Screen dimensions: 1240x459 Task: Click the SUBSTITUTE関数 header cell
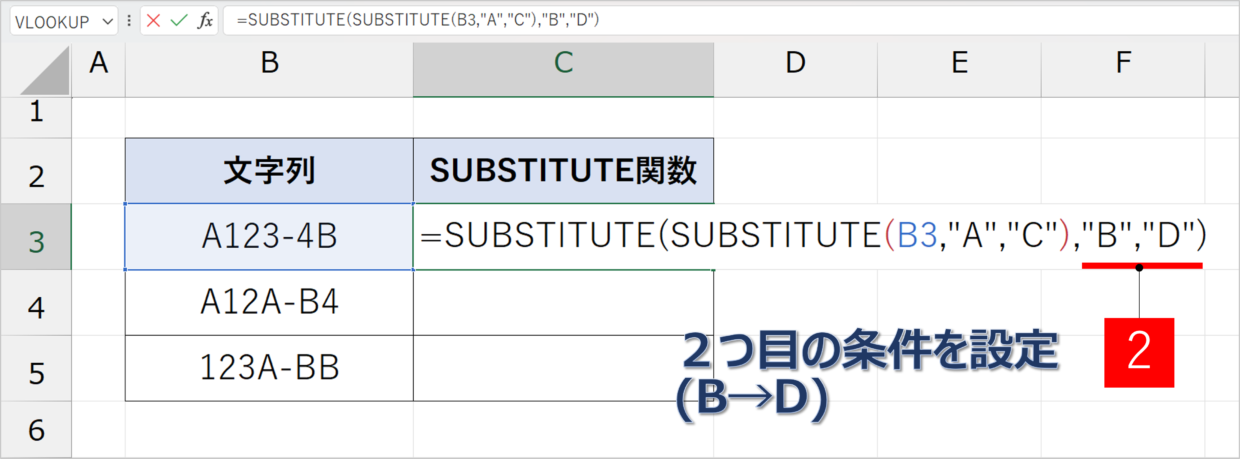tap(563, 171)
